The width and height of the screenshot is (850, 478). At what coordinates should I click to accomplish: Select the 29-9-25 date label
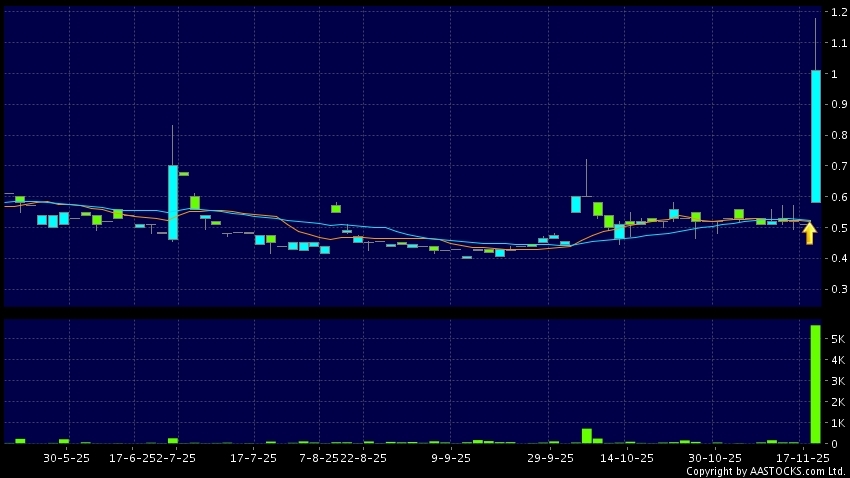coord(550,457)
